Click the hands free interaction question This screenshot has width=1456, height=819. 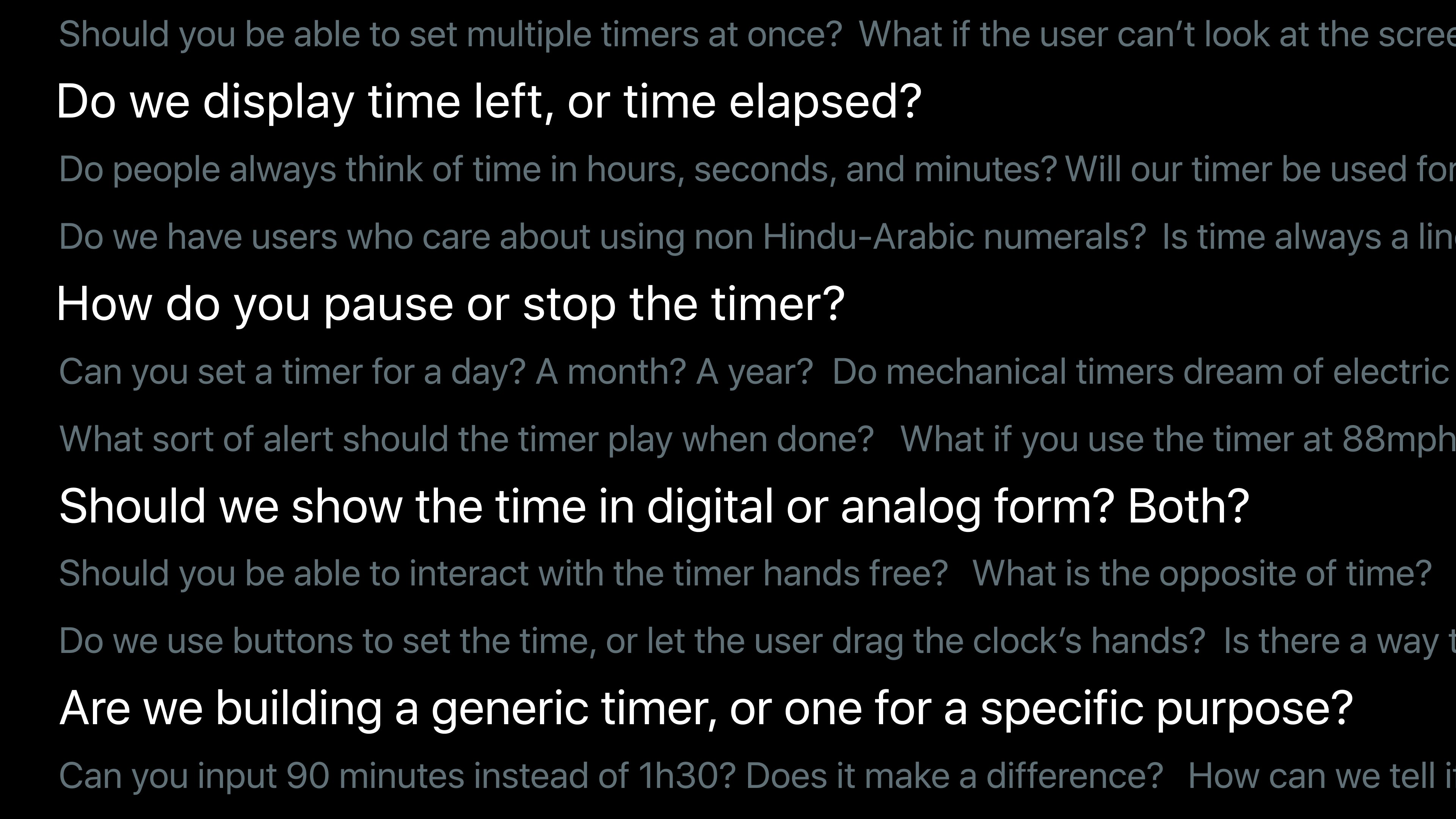tap(503, 574)
